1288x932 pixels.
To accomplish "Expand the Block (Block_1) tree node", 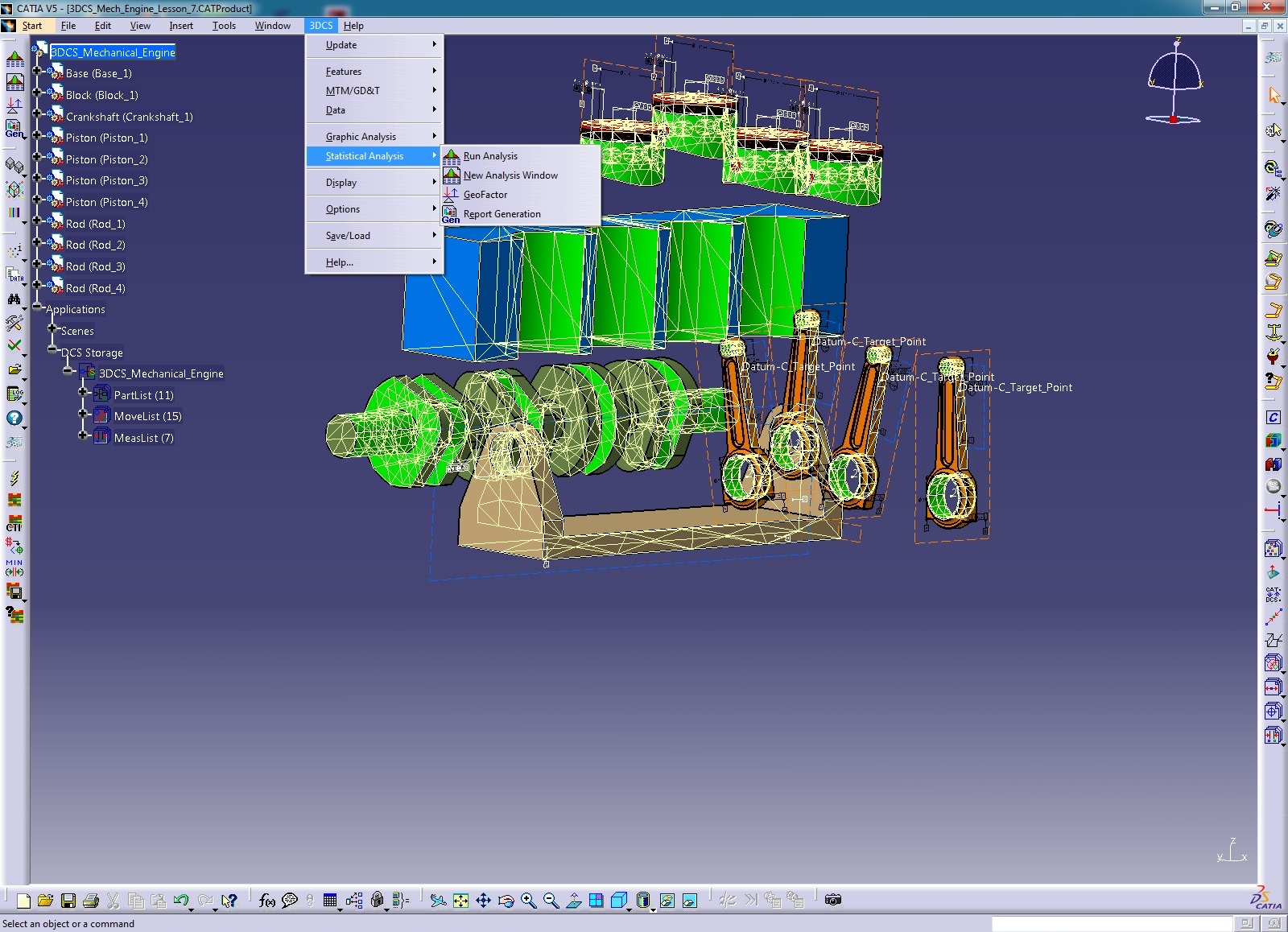I will click(37, 93).
